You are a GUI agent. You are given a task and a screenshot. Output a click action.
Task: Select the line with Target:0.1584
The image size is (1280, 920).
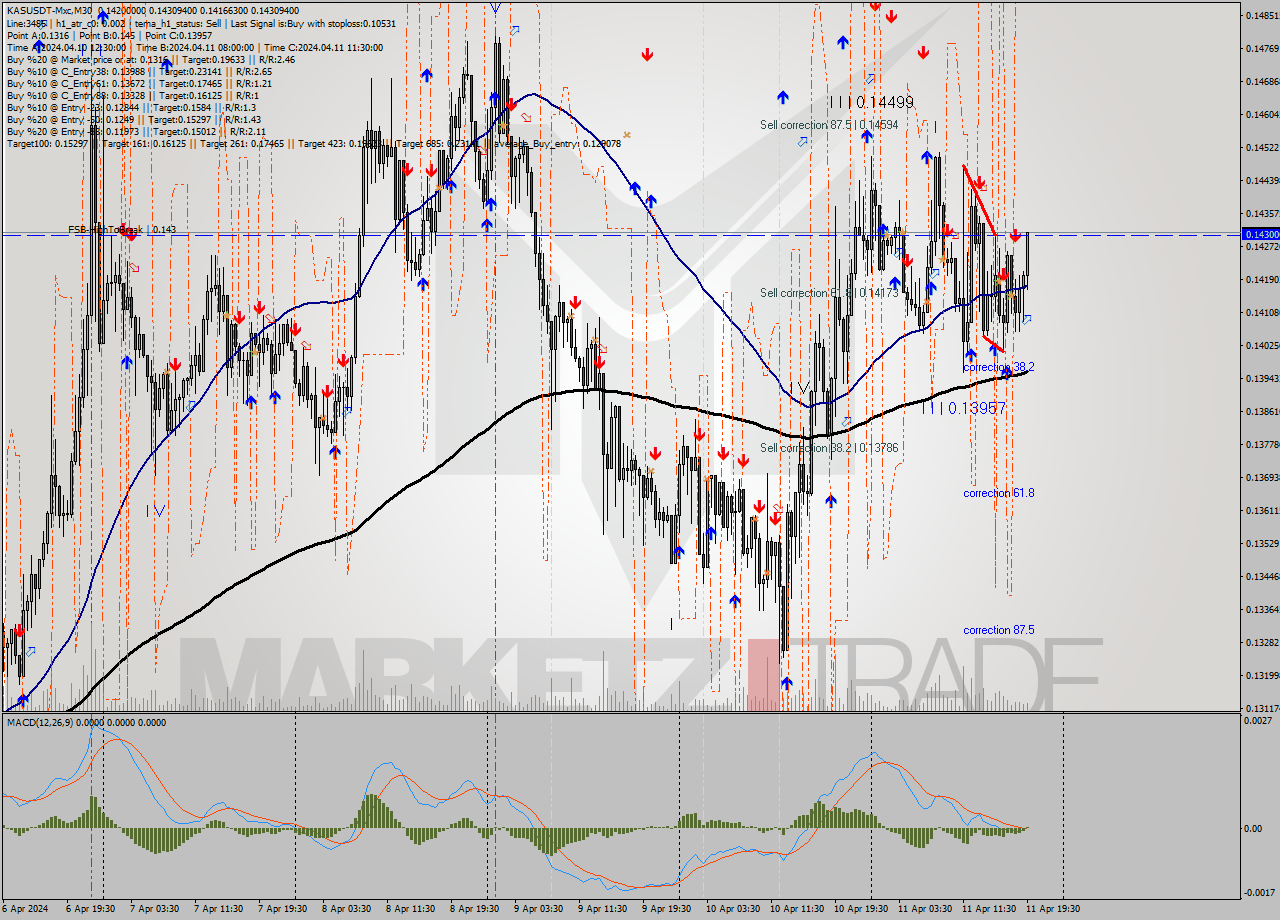pyautogui.click(x=131, y=107)
